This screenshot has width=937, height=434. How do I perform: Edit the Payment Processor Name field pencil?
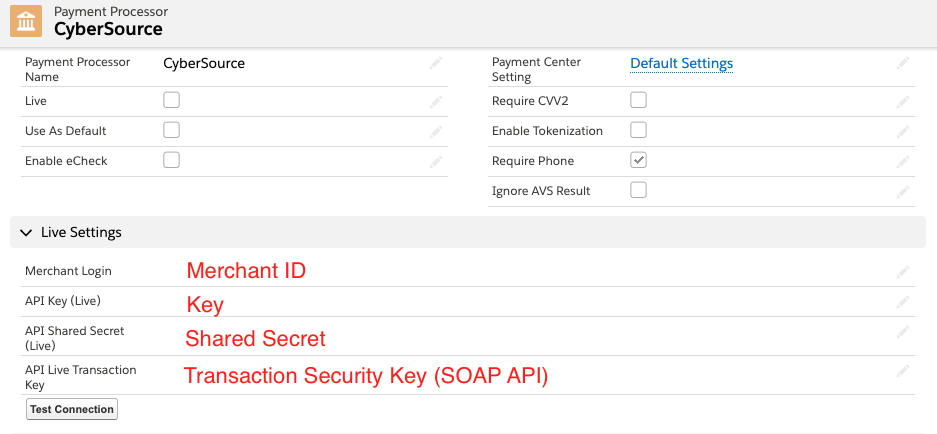pyautogui.click(x=436, y=63)
